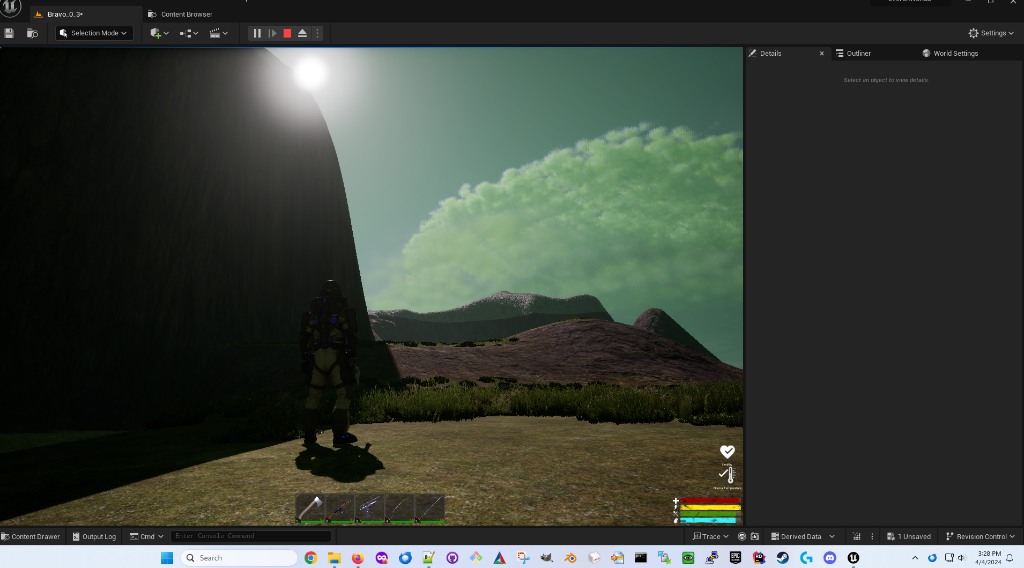Click the 1 Unsaved button
Viewport: 1024px width, 568px height.
point(908,536)
